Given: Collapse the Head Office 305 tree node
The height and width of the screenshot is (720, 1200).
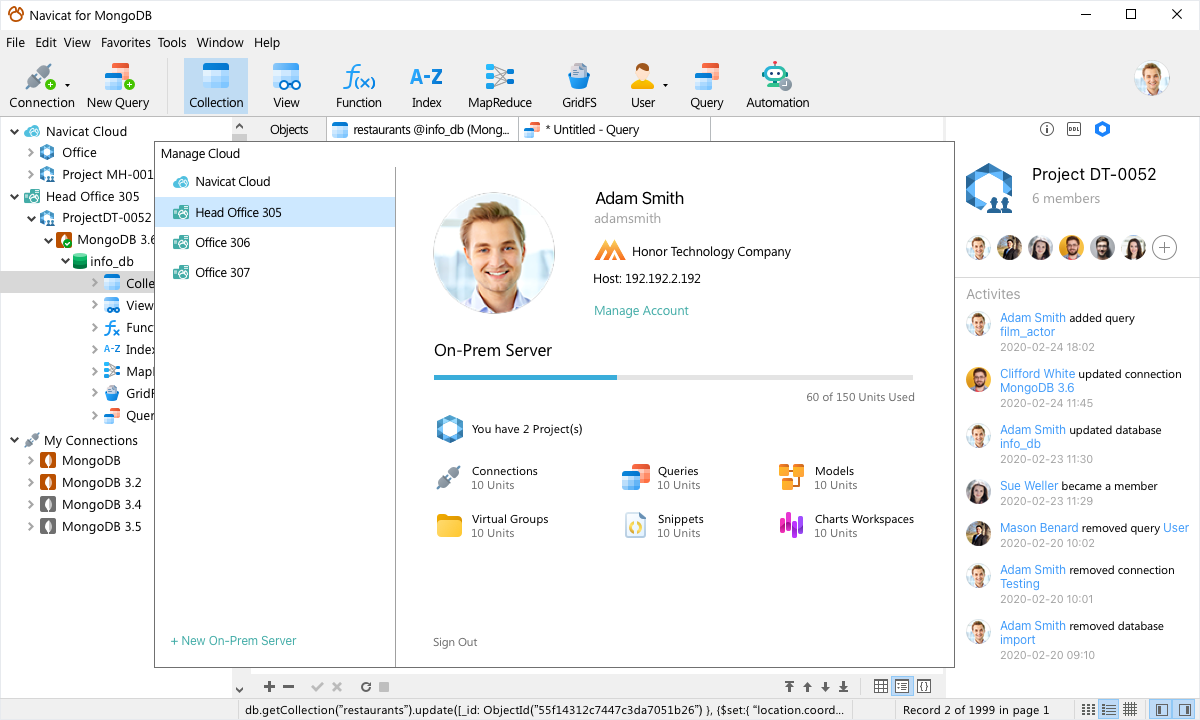Looking at the screenshot, I should click(x=14, y=196).
